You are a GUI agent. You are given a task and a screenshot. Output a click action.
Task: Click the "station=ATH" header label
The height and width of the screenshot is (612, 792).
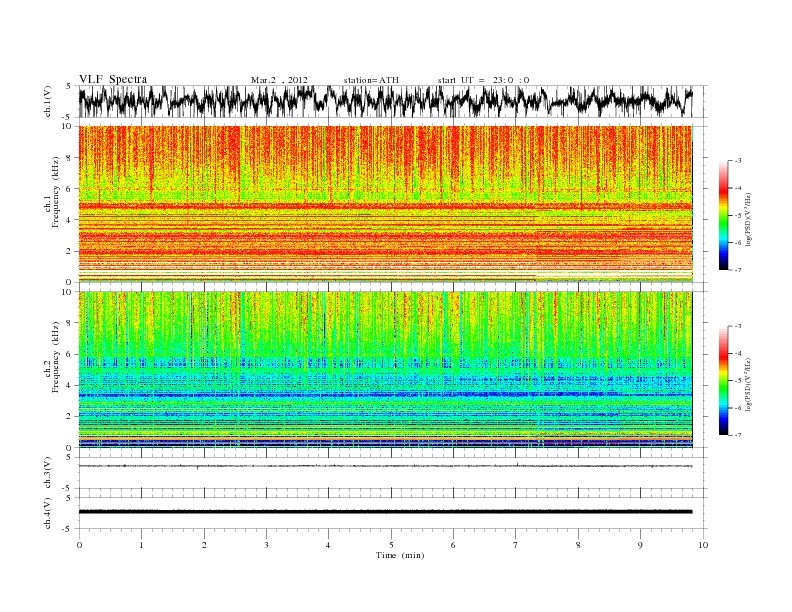pyautogui.click(x=371, y=80)
